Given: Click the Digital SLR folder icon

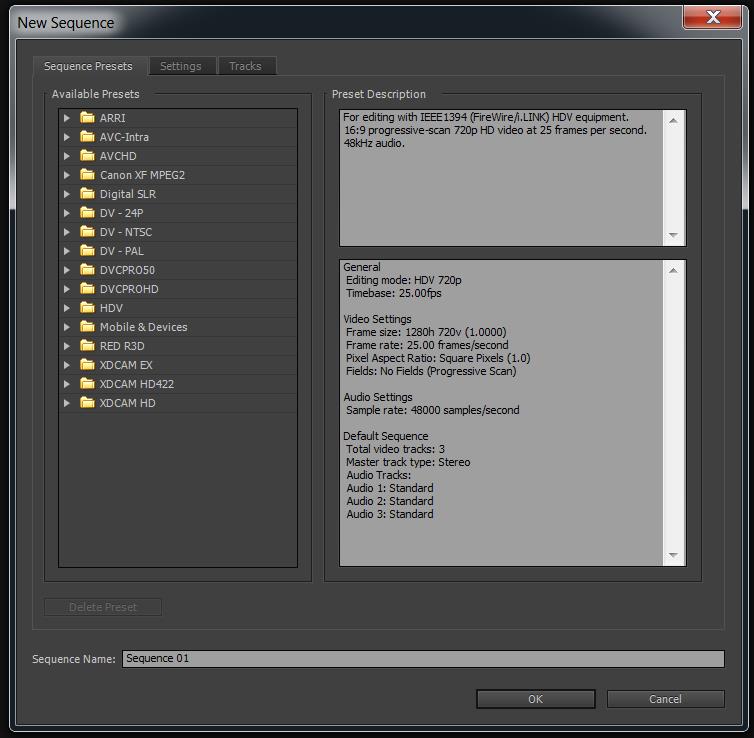Looking at the screenshot, I should [x=87, y=194].
